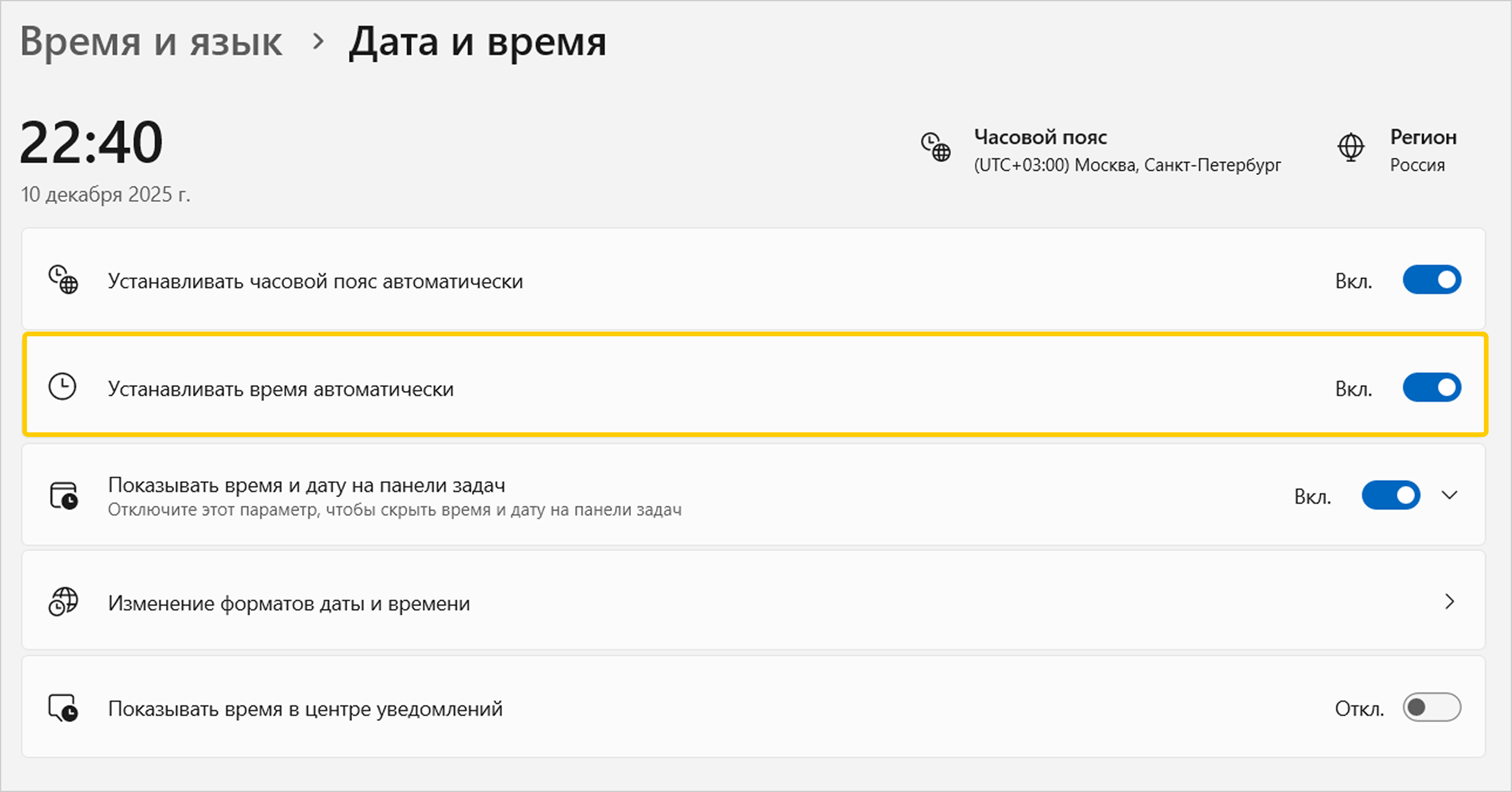Screen dimensions: 1512x792
Task: Click the date and time formats globe icon
Action: pos(63,602)
